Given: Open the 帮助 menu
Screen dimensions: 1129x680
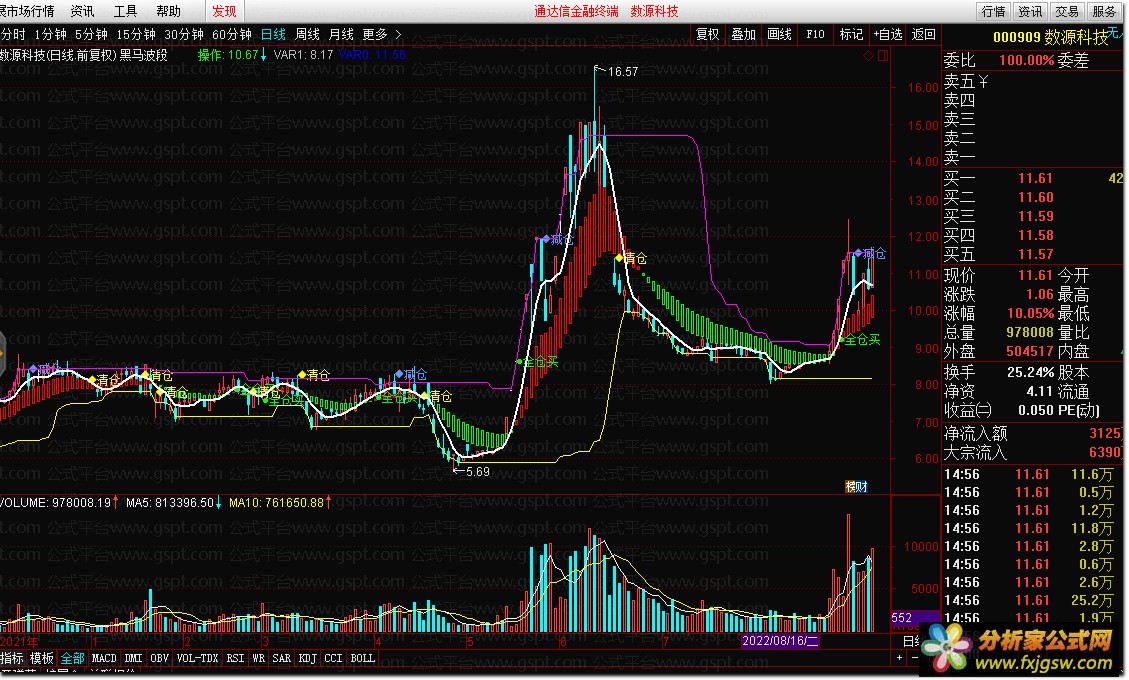Looking at the screenshot, I should click(x=168, y=11).
